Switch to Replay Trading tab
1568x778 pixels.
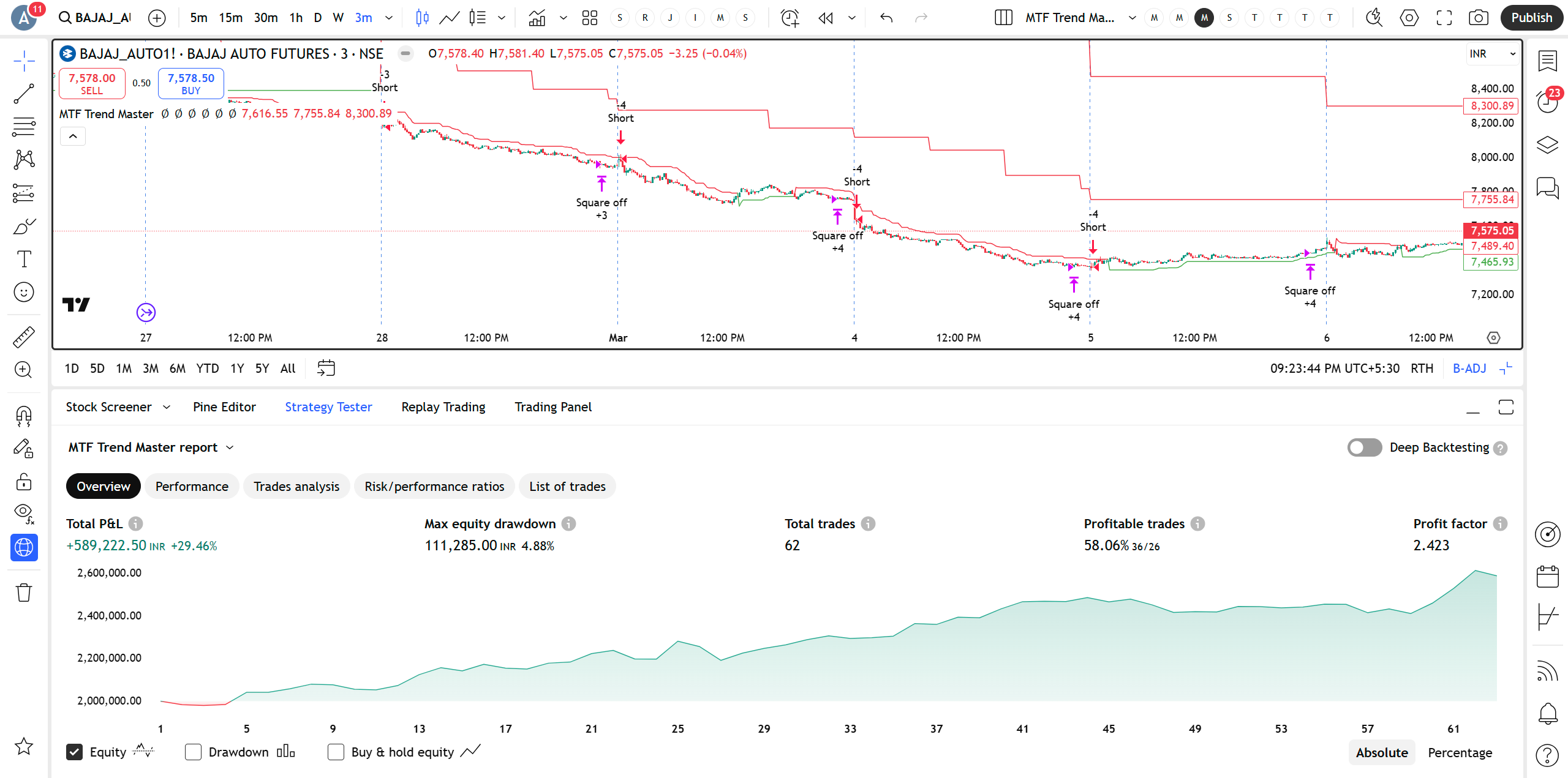pos(443,407)
